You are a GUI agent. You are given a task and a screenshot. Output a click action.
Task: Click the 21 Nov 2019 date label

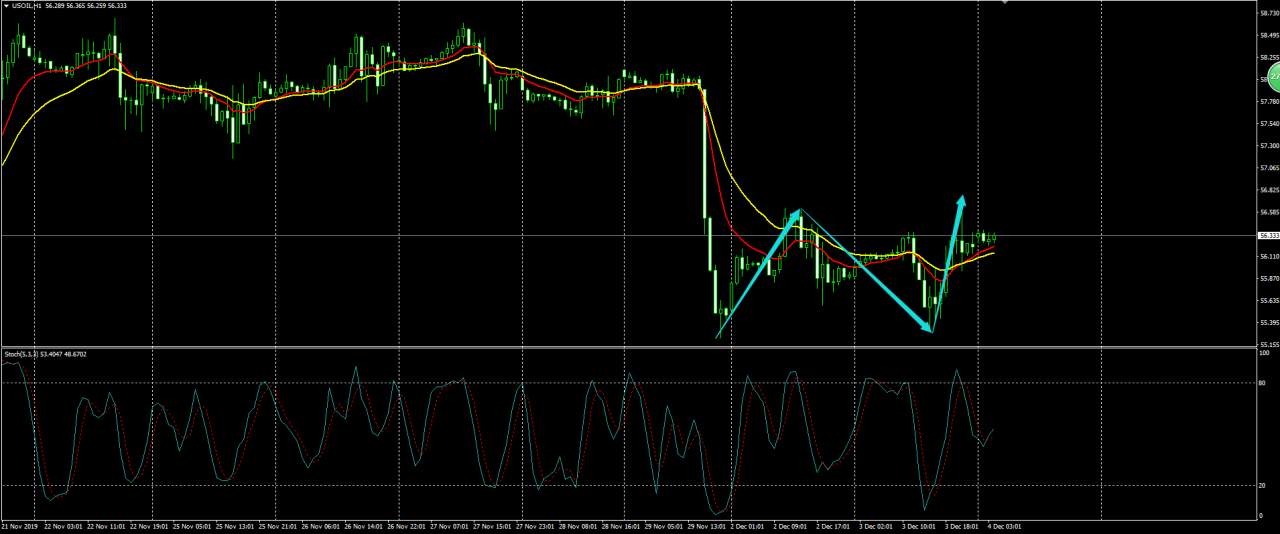[19, 526]
